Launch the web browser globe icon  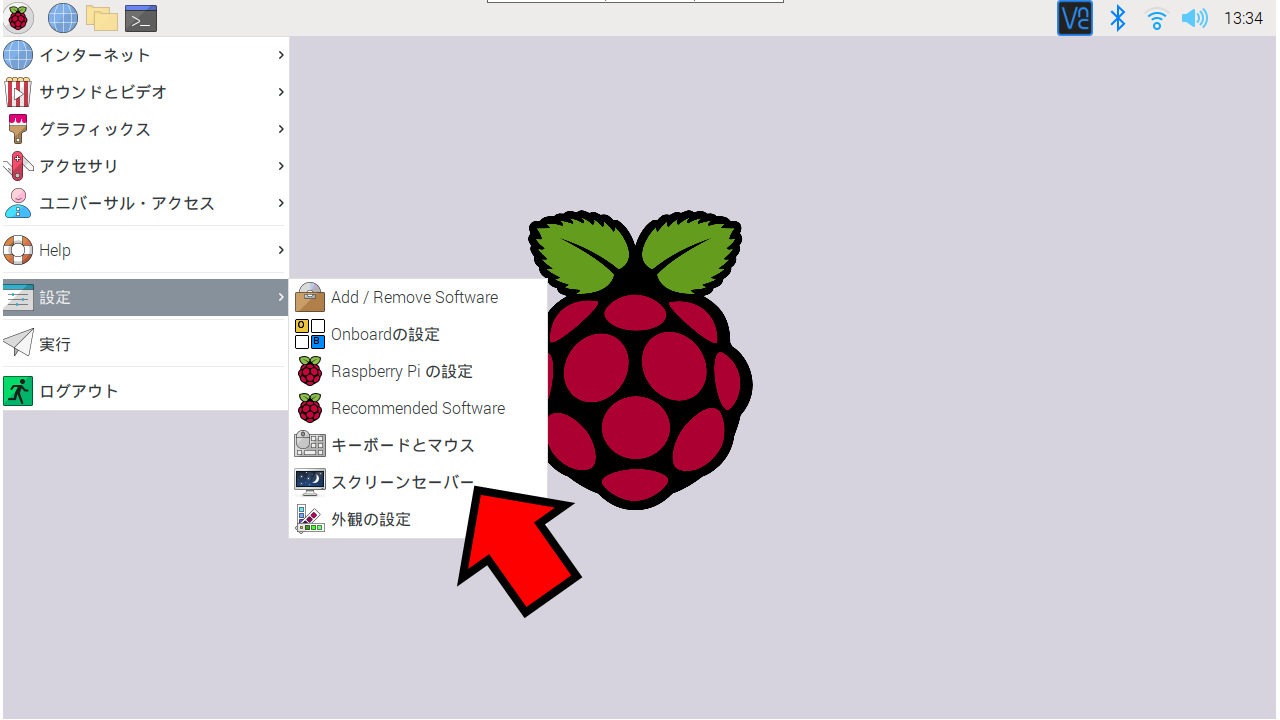[62, 18]
